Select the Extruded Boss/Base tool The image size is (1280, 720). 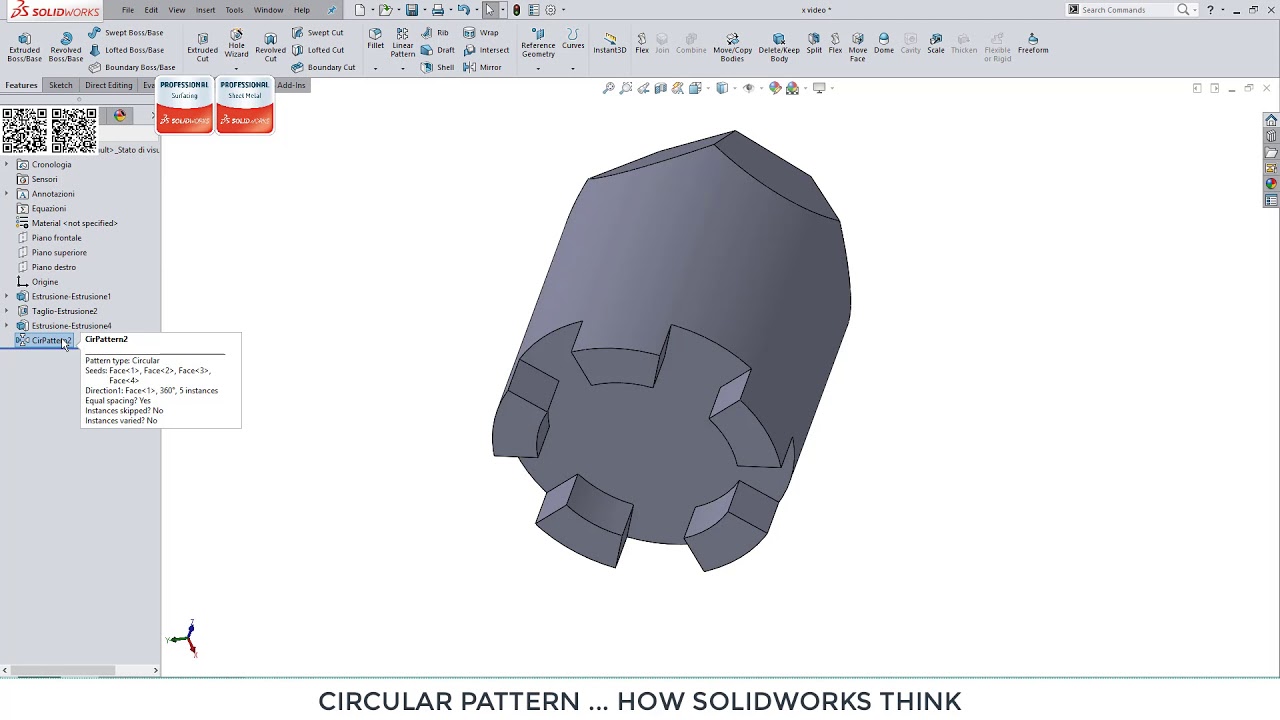pyautogui.click(x=24, y=46)
